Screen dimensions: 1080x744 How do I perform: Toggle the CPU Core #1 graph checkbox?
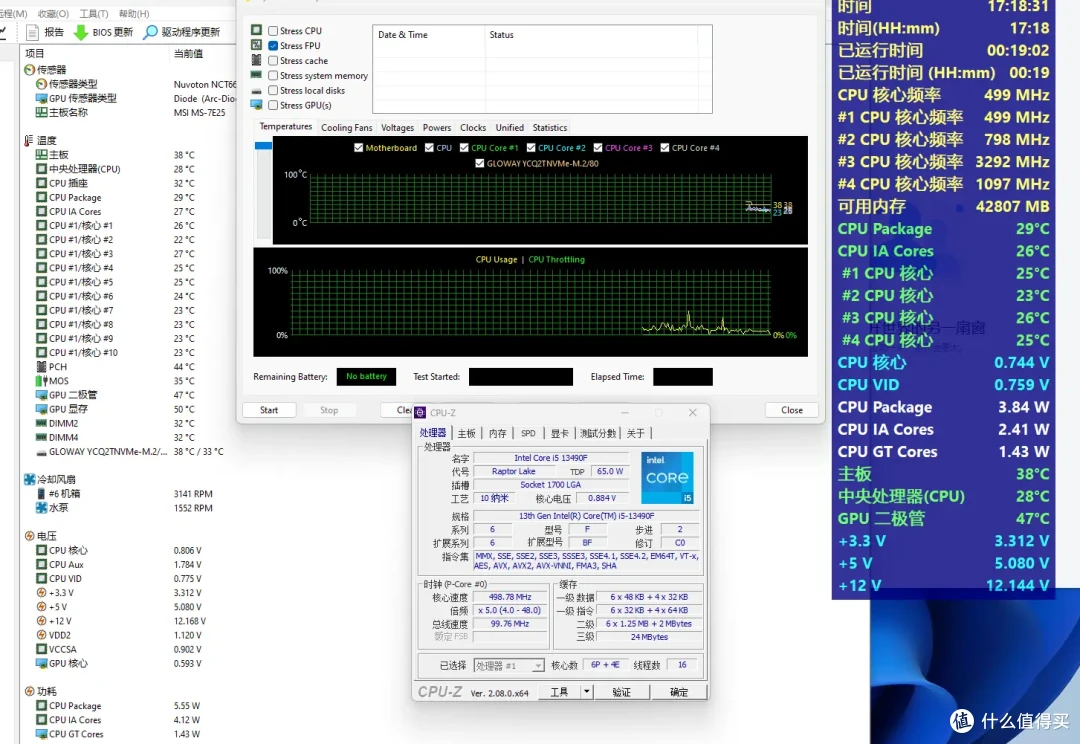(464, 147)
